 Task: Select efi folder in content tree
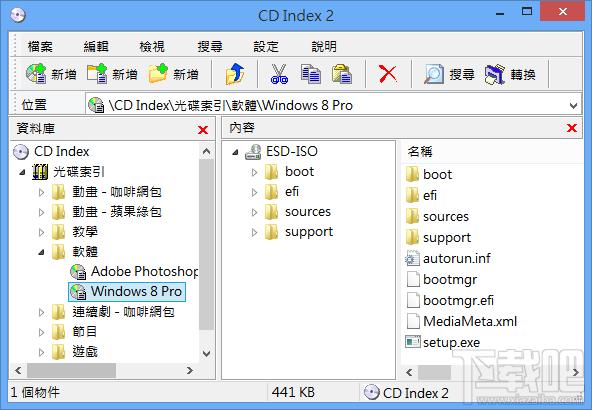tap(292, 192)
